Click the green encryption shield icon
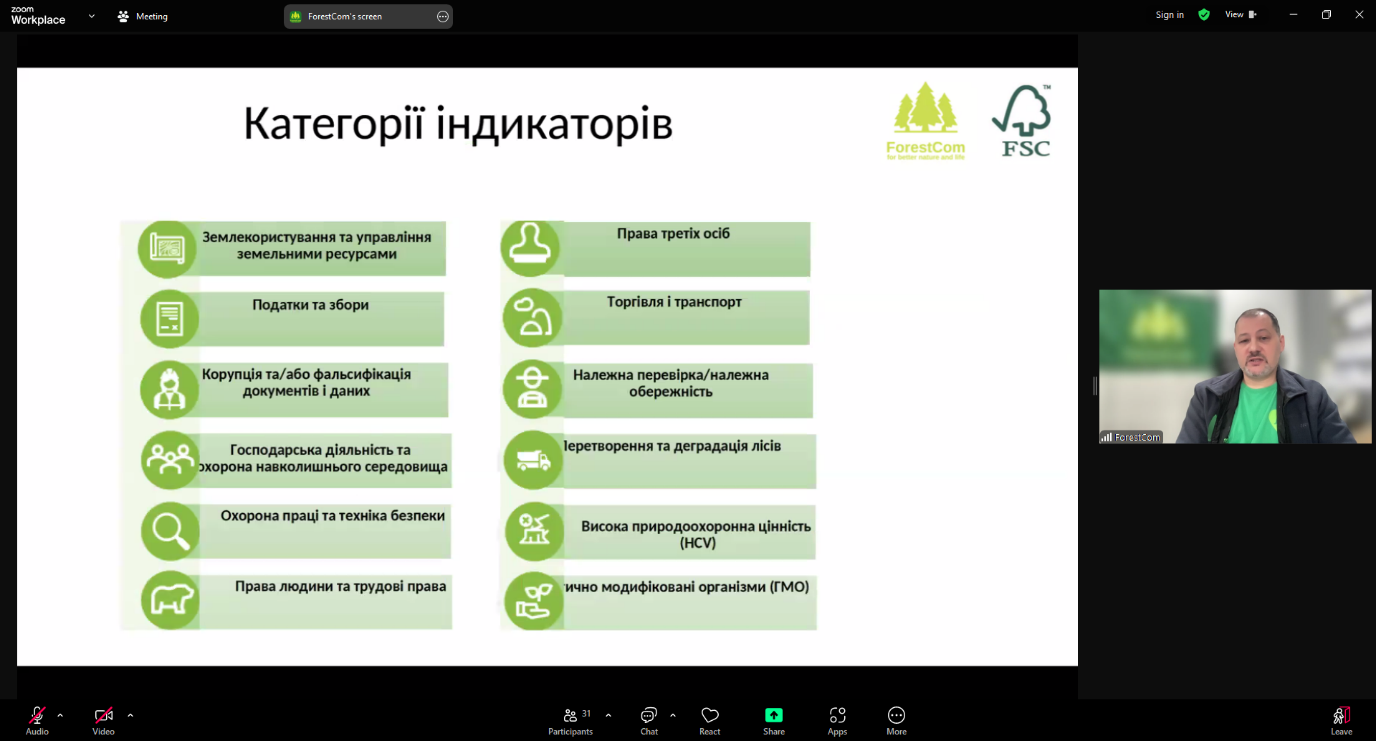This screenshot has width=1376, height=741. [1204, 15]
